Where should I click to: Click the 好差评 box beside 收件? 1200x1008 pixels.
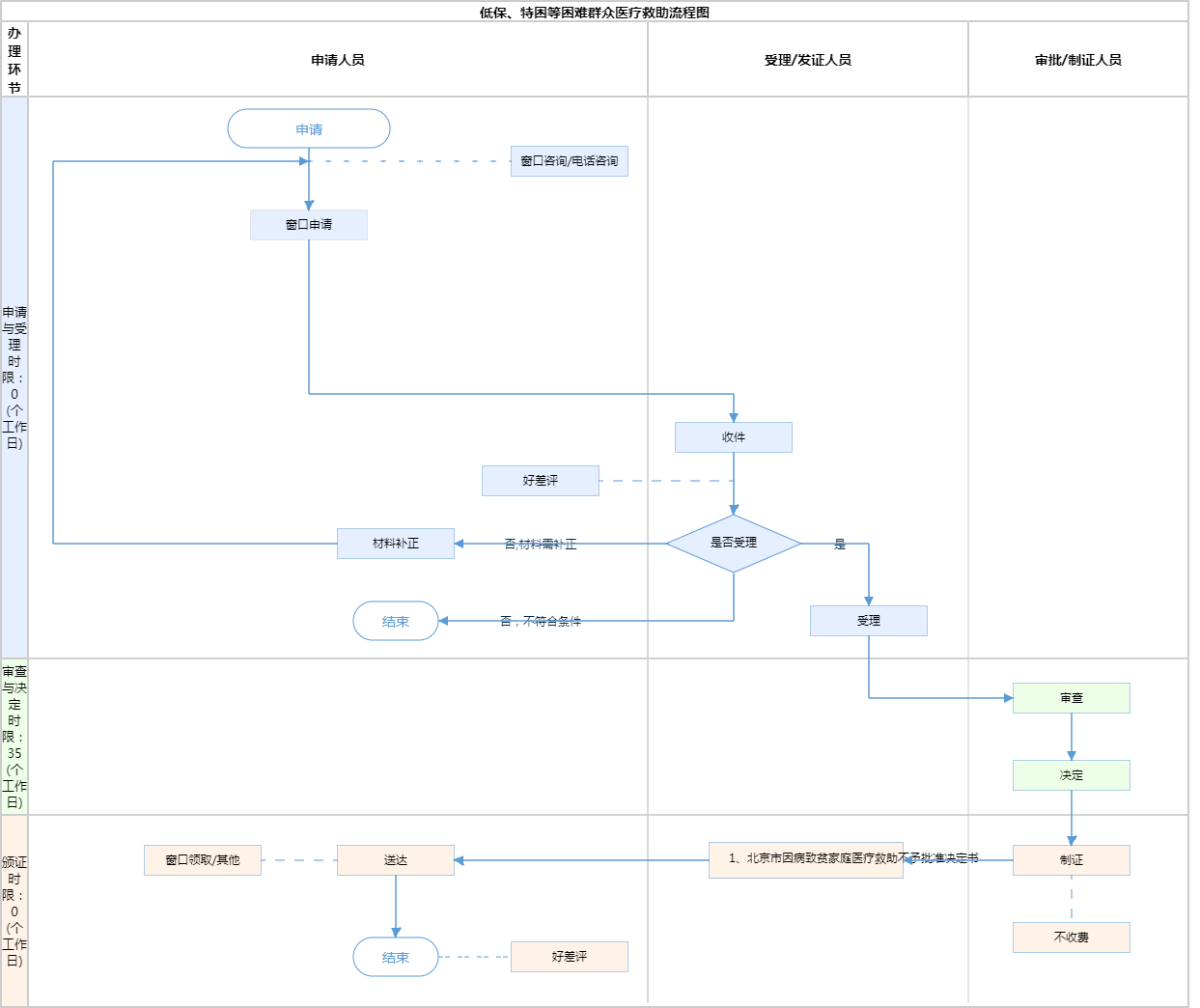tap(541, 481)
